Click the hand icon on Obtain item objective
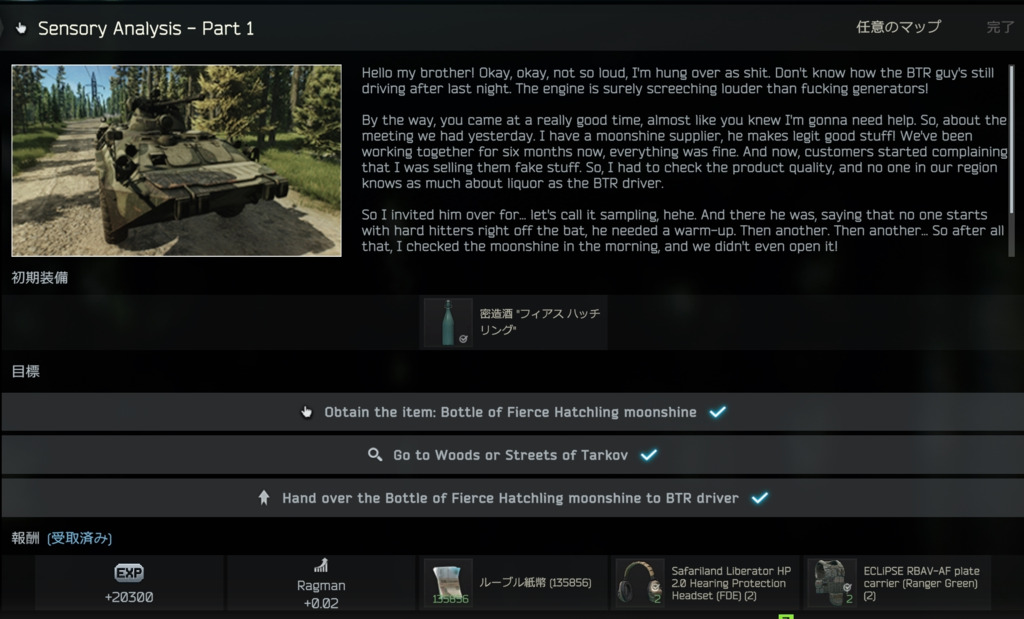Screen dimensions: 1024x619 click(x=306, y=412)
